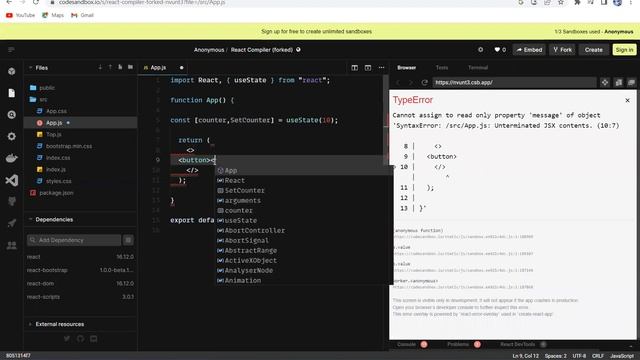The width and height of the screenshot is (640, 360).
Task: Close the TypeError overlay
Action: pyautogui.click(x=627, y=100)
